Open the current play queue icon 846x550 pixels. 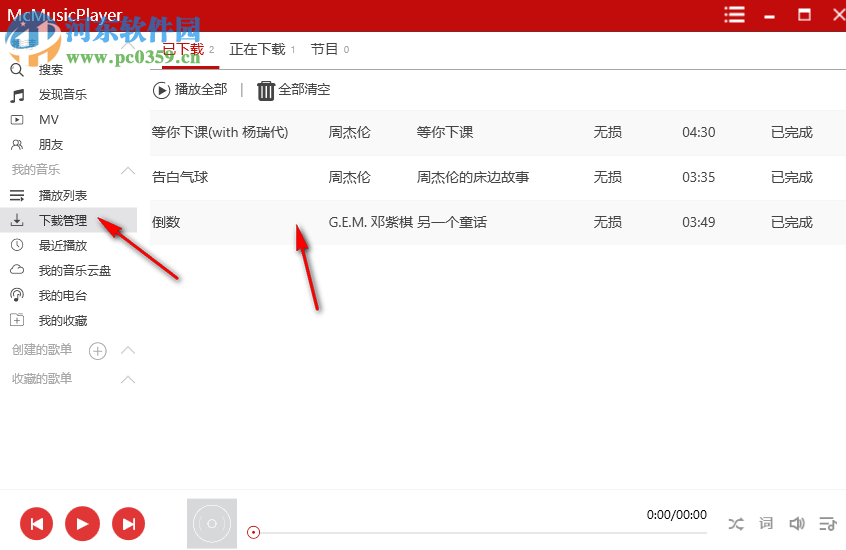(828, 523)
